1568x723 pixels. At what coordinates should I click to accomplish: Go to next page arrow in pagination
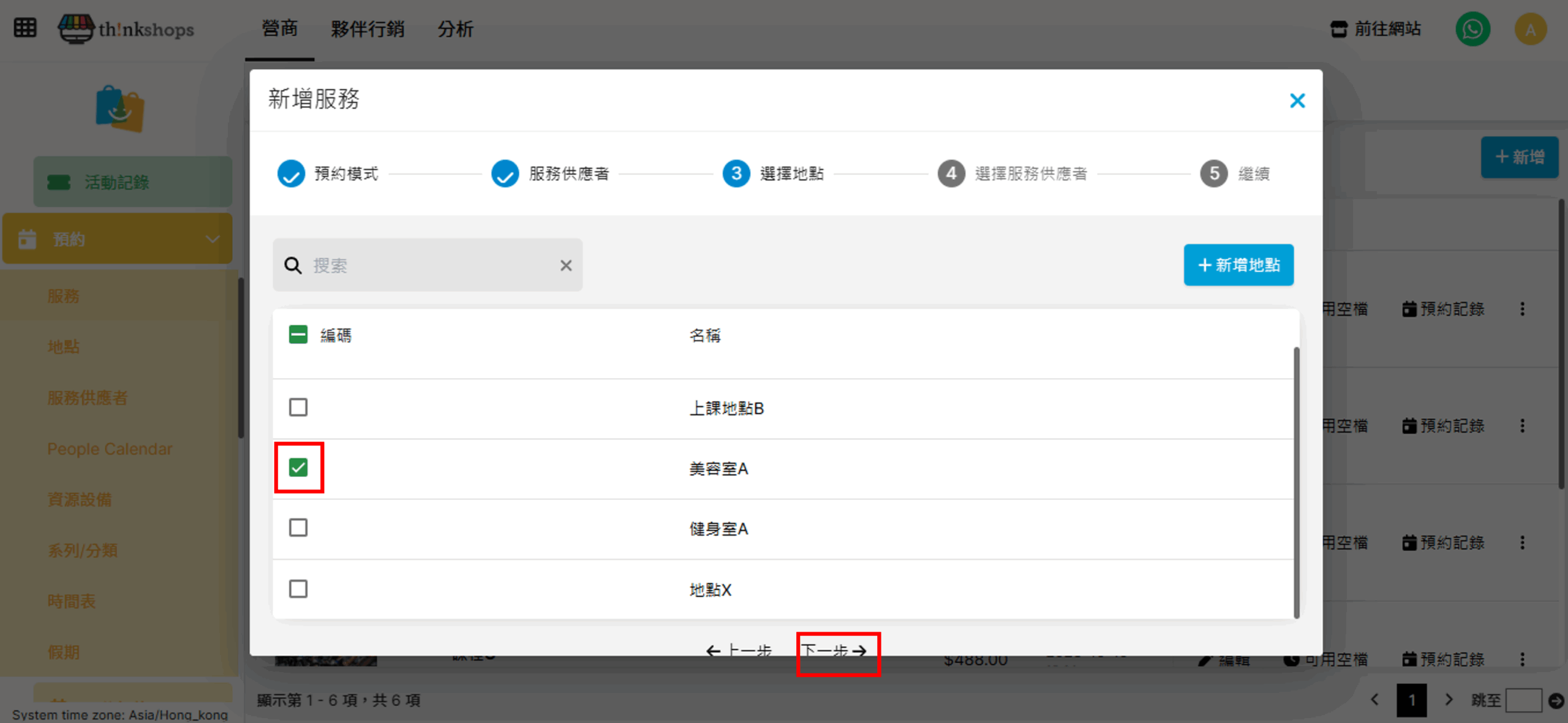pos(1449,699)
